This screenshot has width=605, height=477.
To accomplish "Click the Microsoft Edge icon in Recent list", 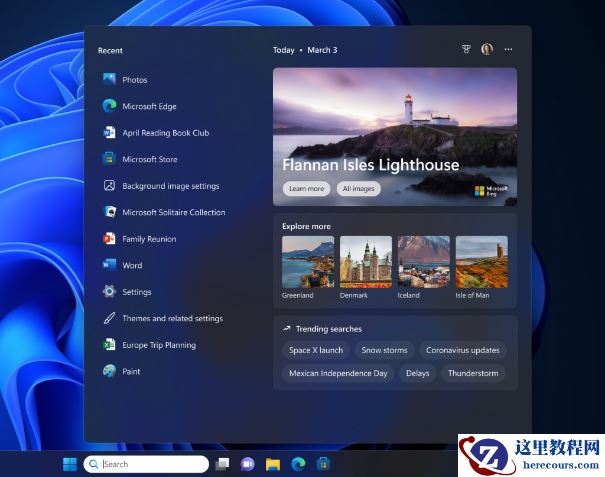I will click(x=109, y=106).
